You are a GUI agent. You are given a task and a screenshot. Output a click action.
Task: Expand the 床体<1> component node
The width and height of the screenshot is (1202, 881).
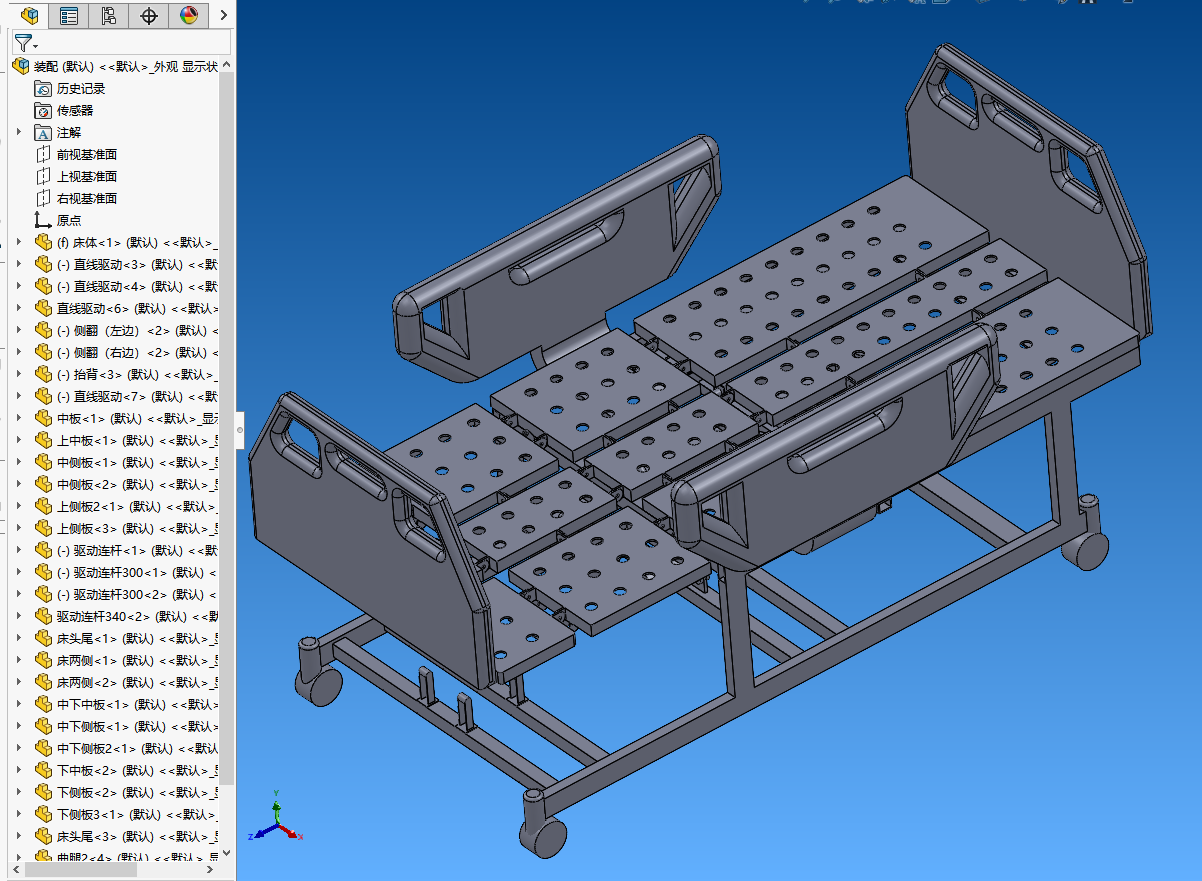(18, 243)
